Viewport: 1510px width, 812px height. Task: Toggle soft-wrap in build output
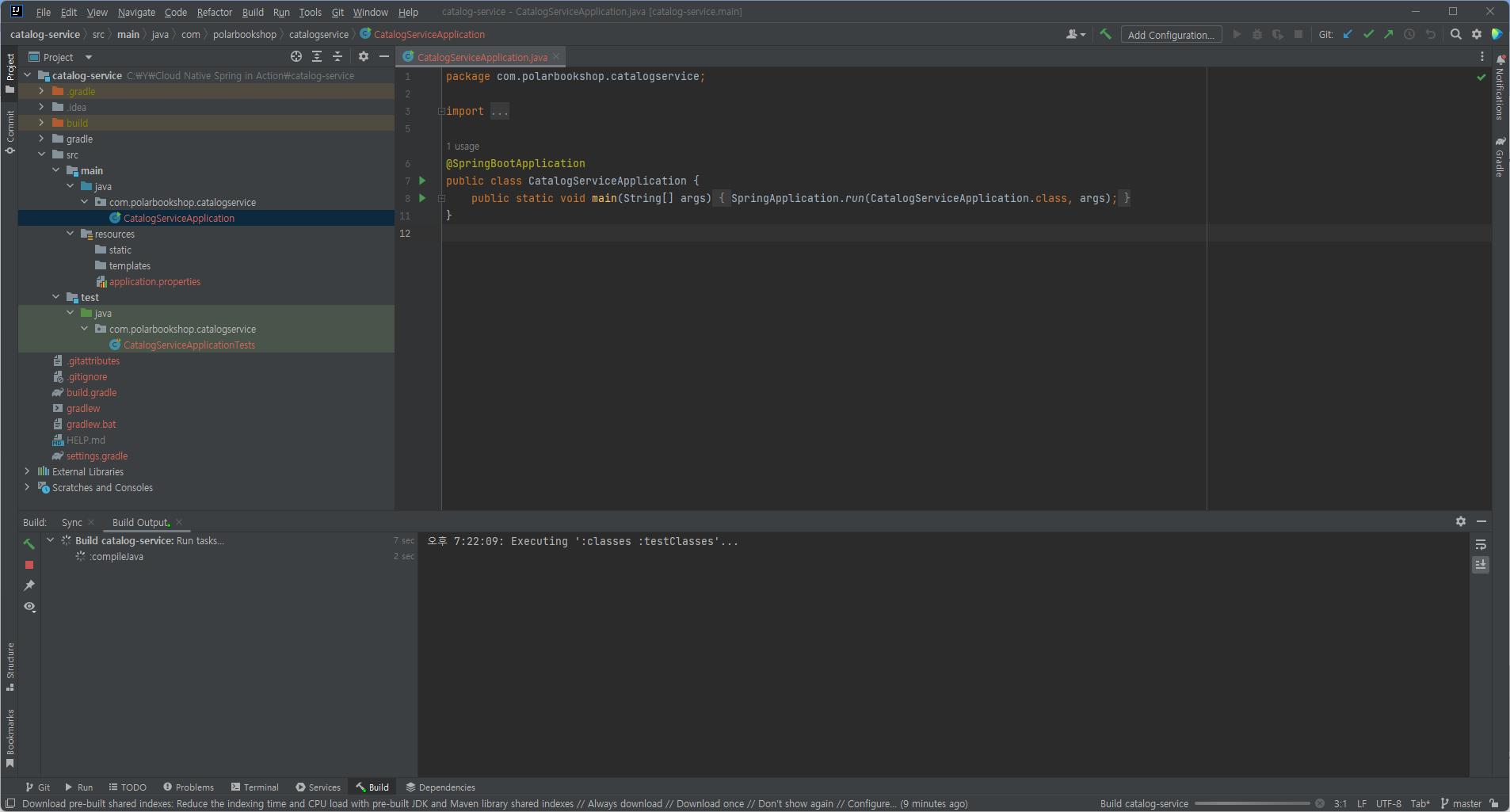(1481, 544)
